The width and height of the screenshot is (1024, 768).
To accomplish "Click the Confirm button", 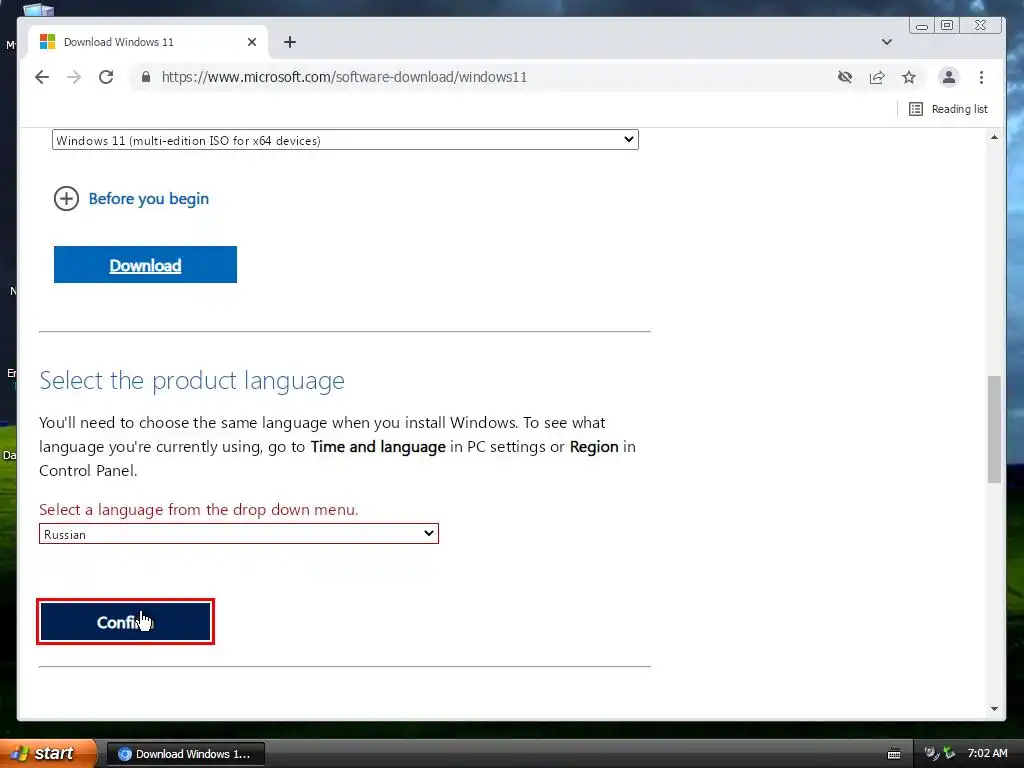I will click(125, 622).
